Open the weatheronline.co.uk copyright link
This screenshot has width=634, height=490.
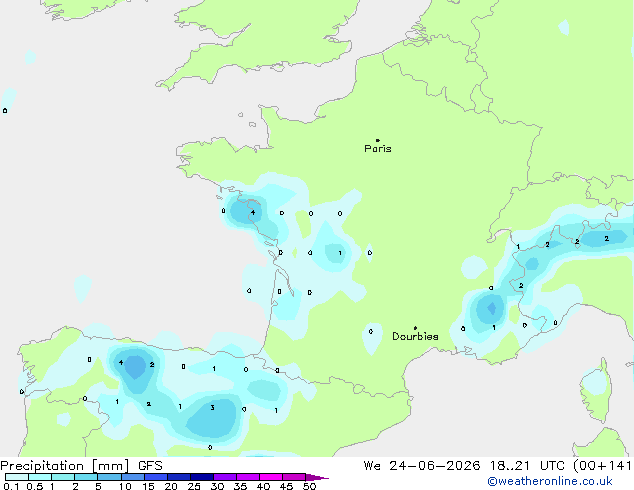[550, 481]
